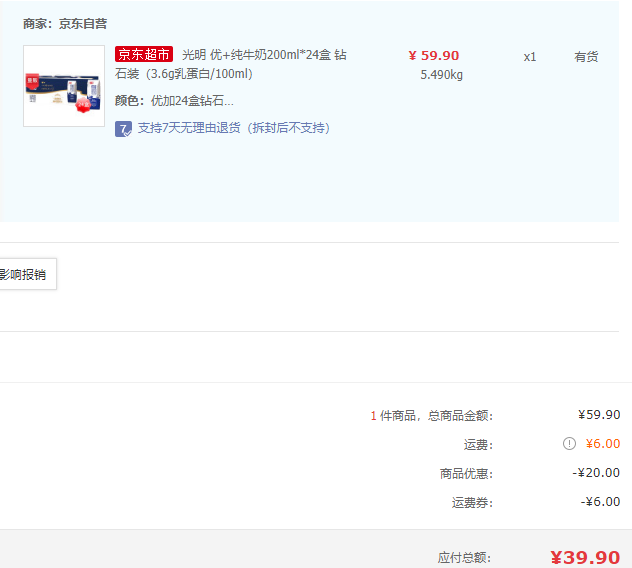Viewport: 632px width, 568px height.
Task: Select the 运费券 label
Action: 472,502
